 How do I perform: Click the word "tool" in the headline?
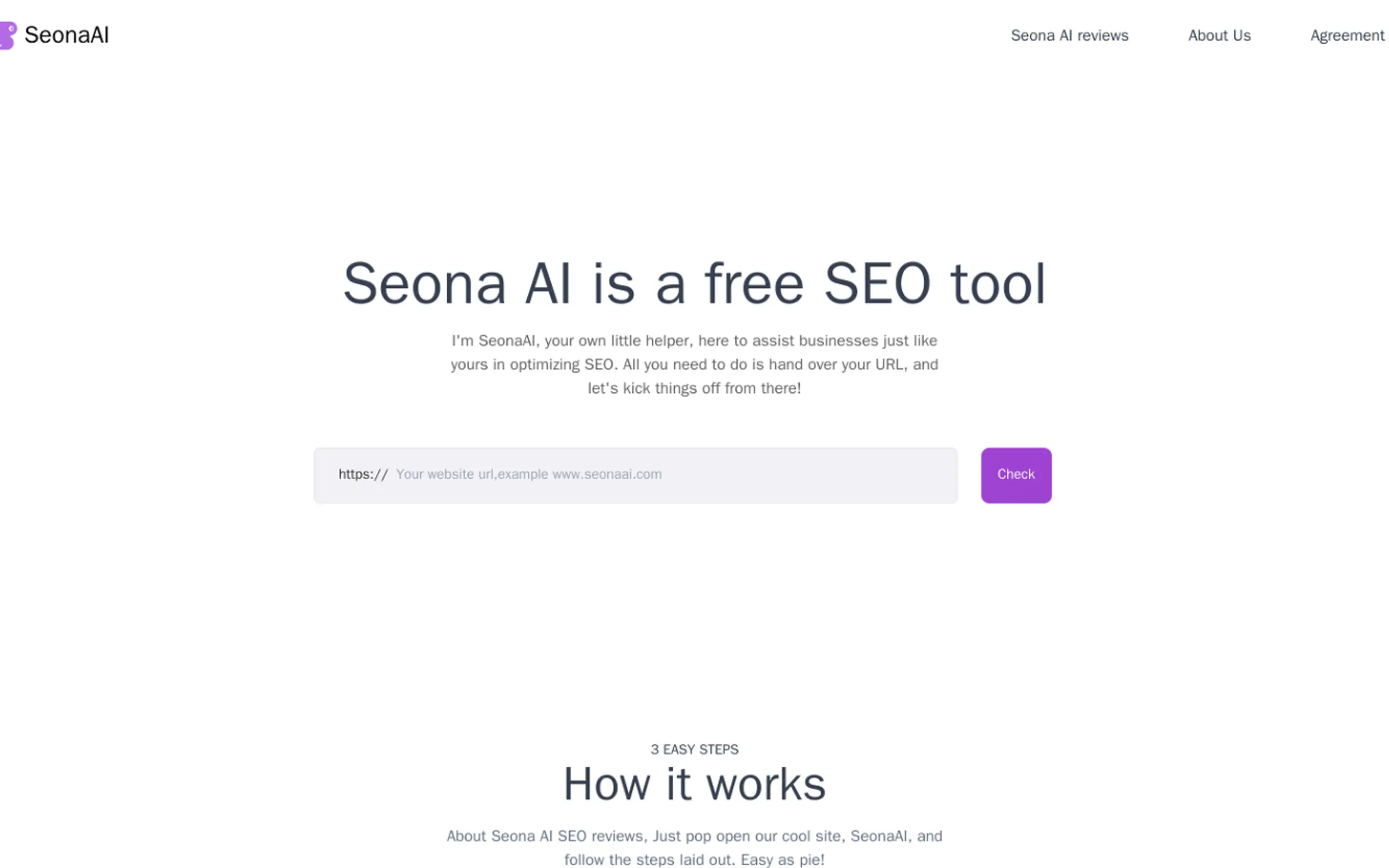pyautogui.click(x=997, y=284)
